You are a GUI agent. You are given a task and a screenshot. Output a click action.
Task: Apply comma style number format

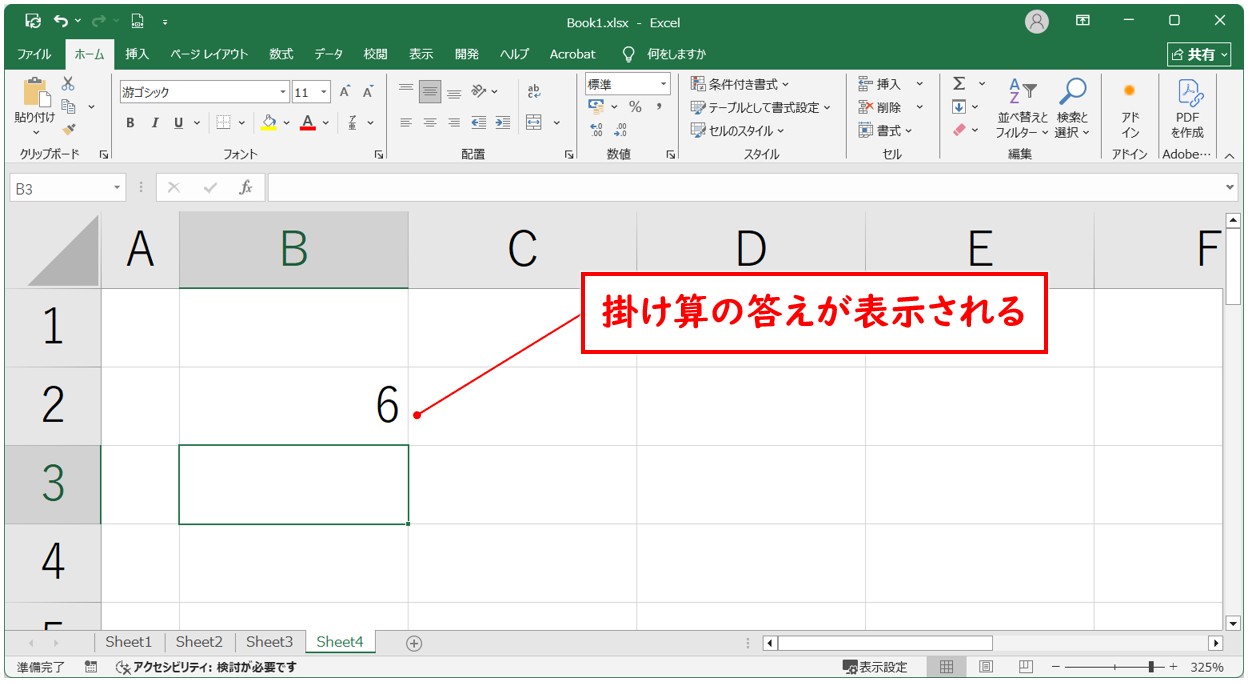click(660, 107)
